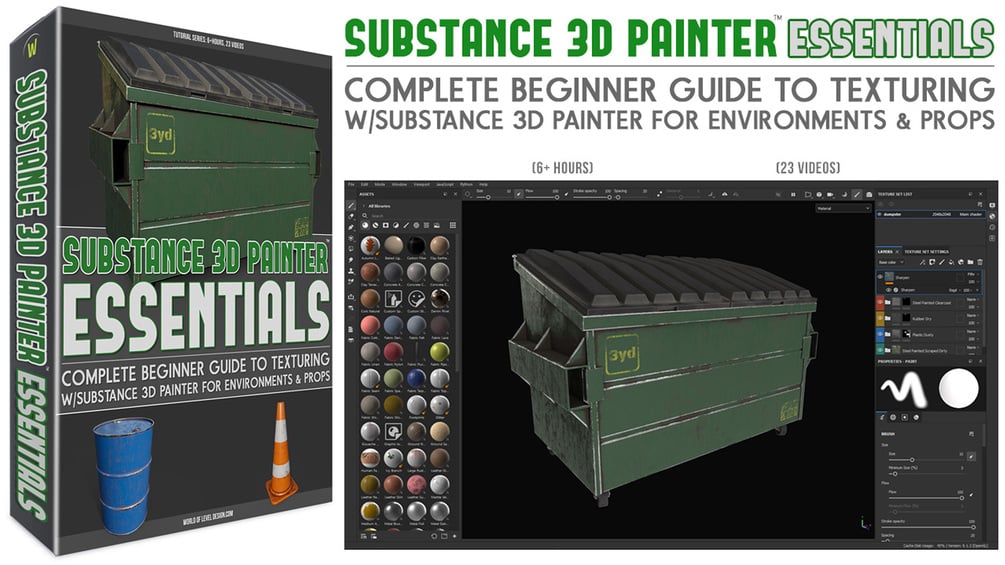Viewport: 1005px width, 565px height.
Task: Adjust the Stroke opacity slider in top toolbar
Action: 592,197
